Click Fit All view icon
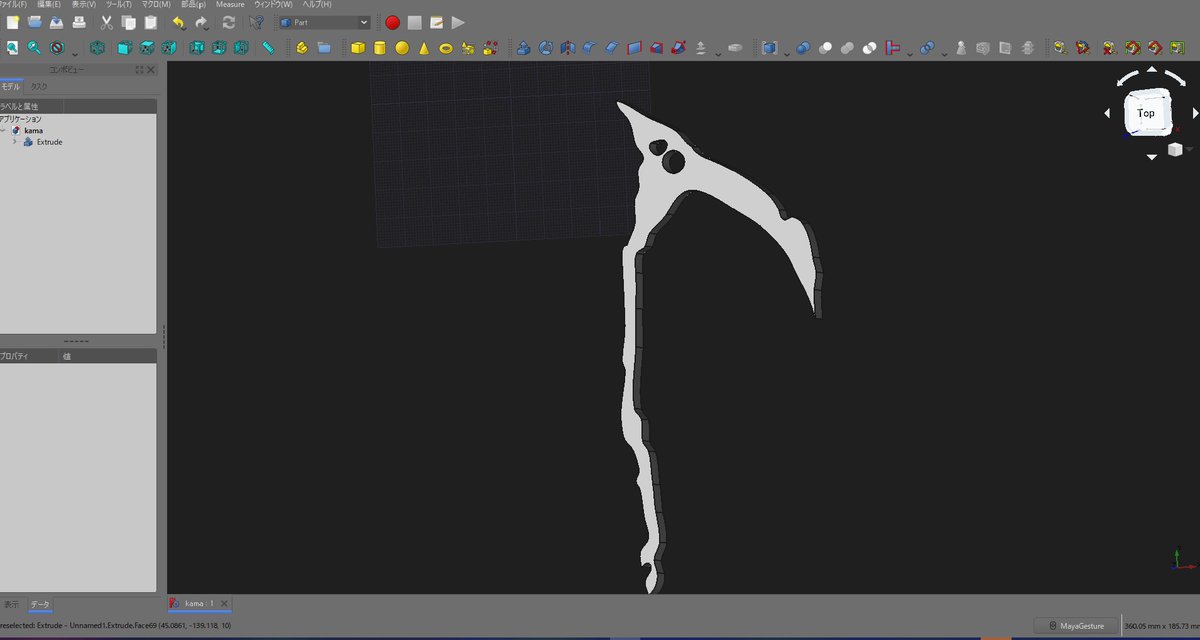 (13, 47)
